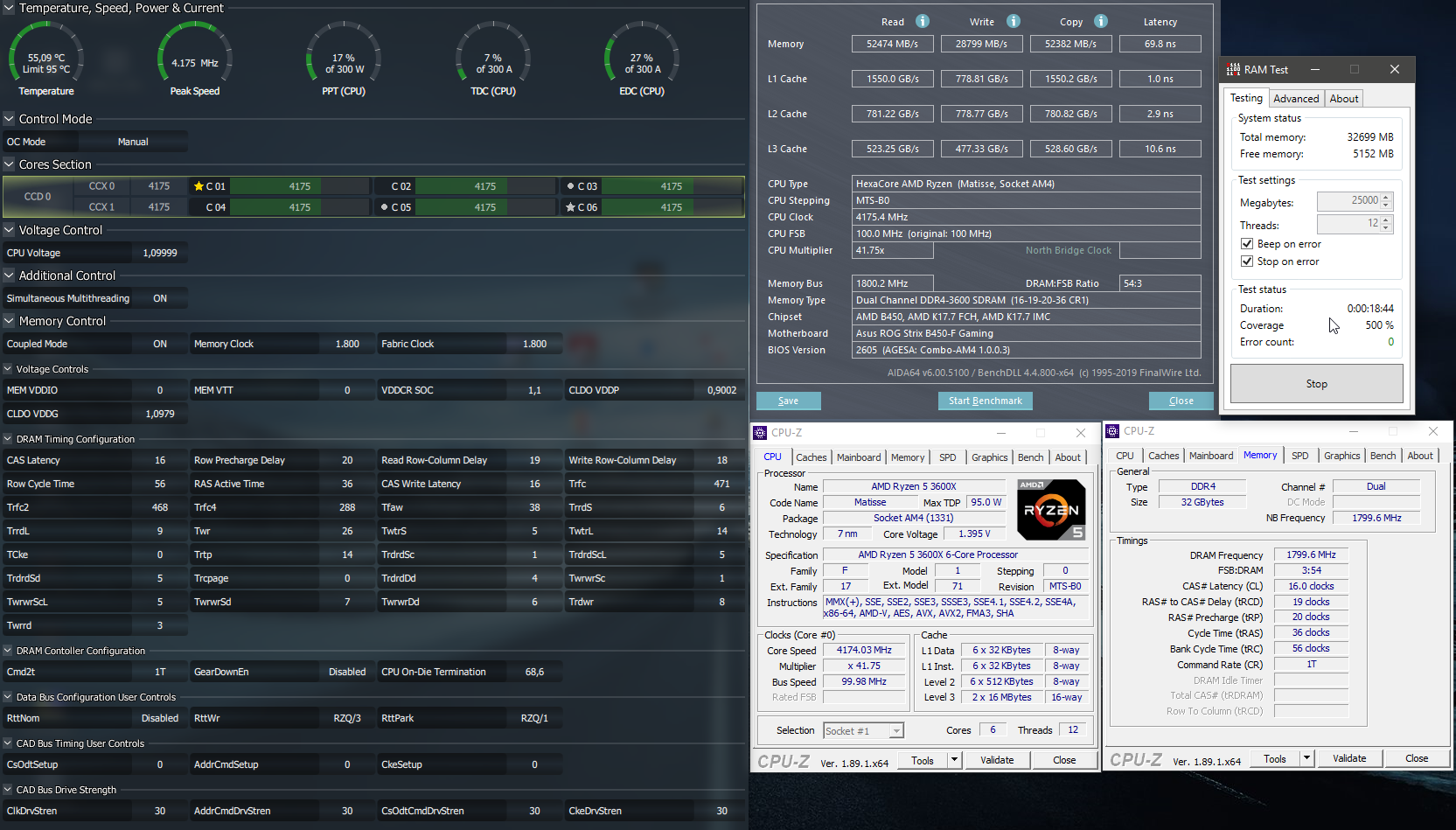Click the Cmd2t value 1T
This screenshot has width=1456, height=830.
pyautogui.click(x=160, y=672)
